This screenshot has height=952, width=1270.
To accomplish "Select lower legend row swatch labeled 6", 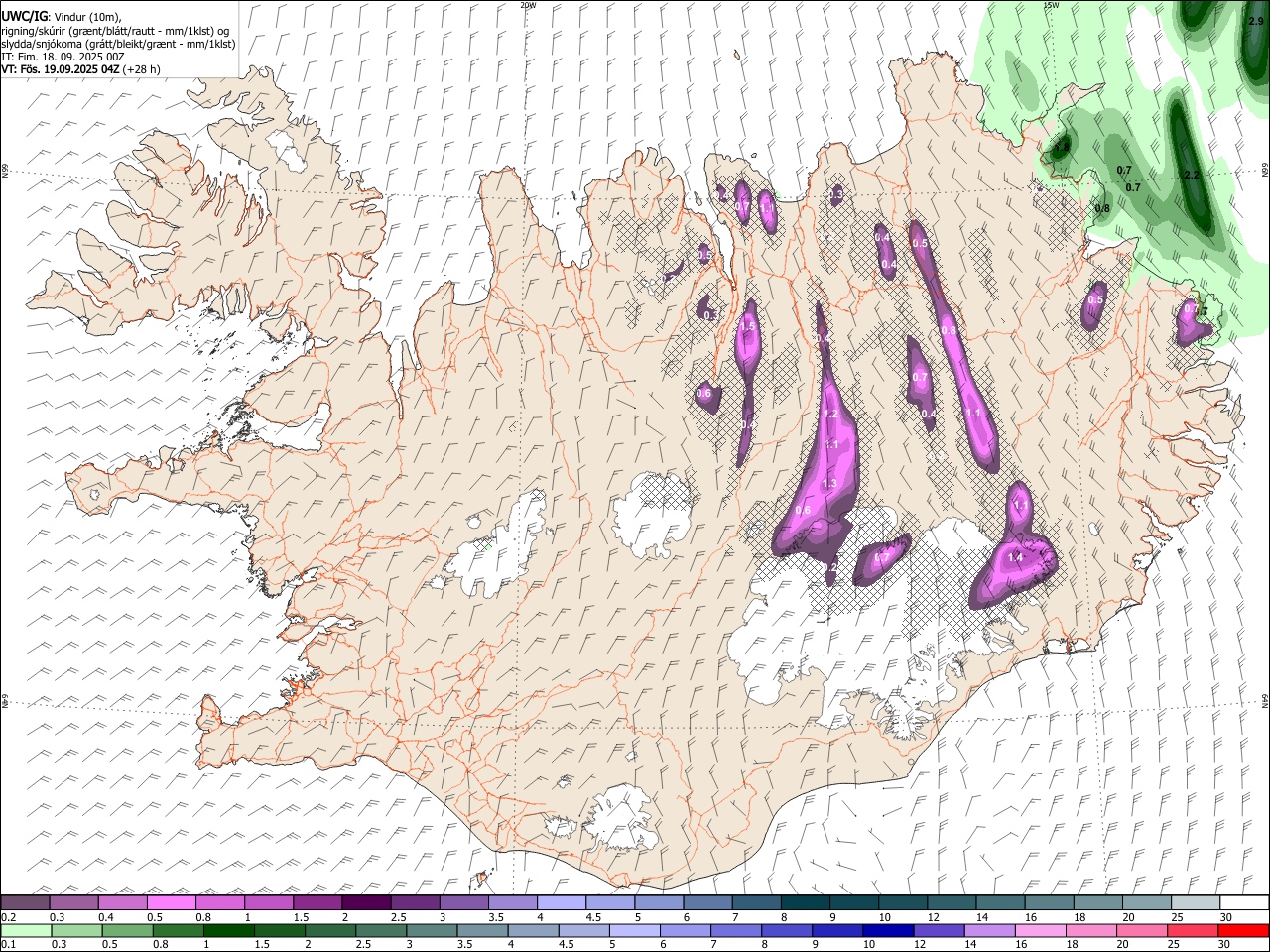I will 686,930.
